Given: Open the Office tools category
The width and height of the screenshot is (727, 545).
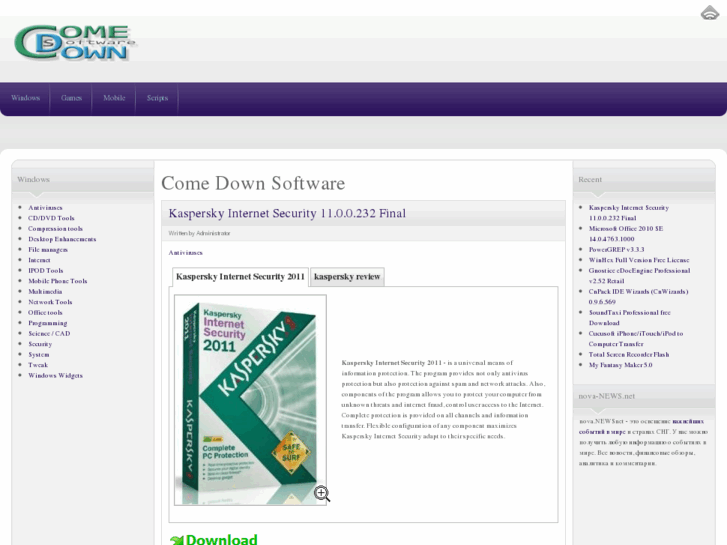Looking at the screenshot, I should coord(45,313).
